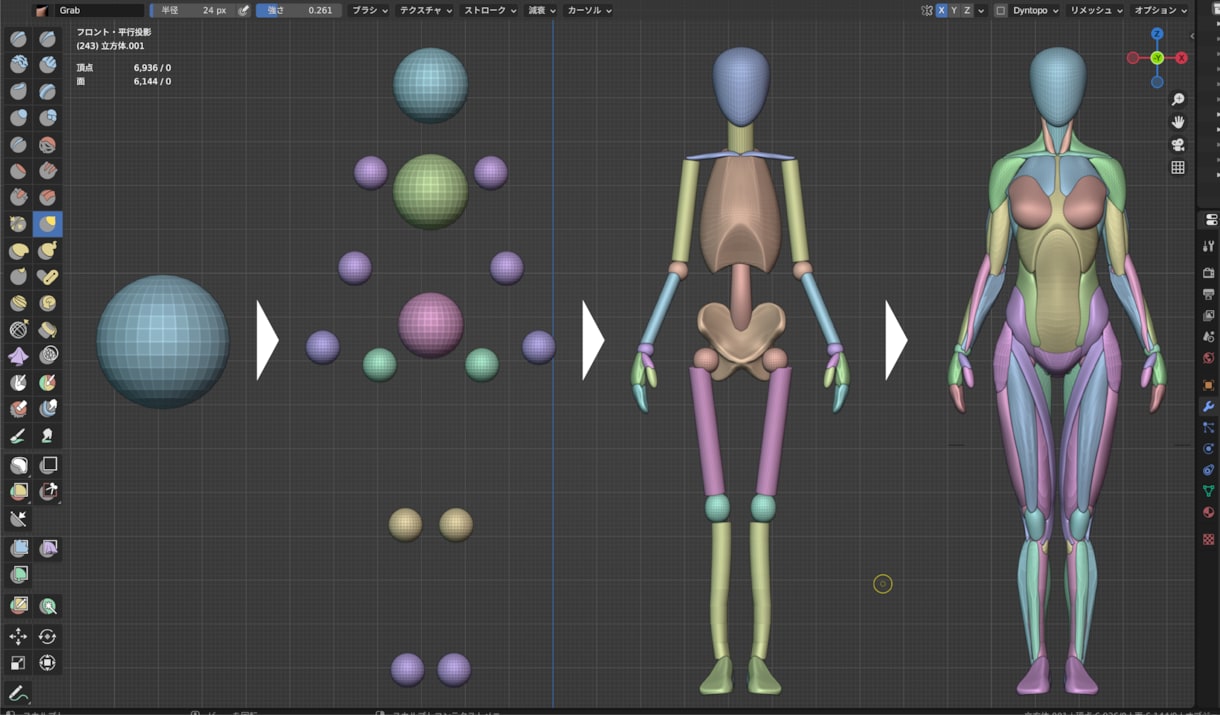Select the Mask by Color tool
This screenshot has height=715, width=1220.
pyautogui.click(x=48, y=606)
